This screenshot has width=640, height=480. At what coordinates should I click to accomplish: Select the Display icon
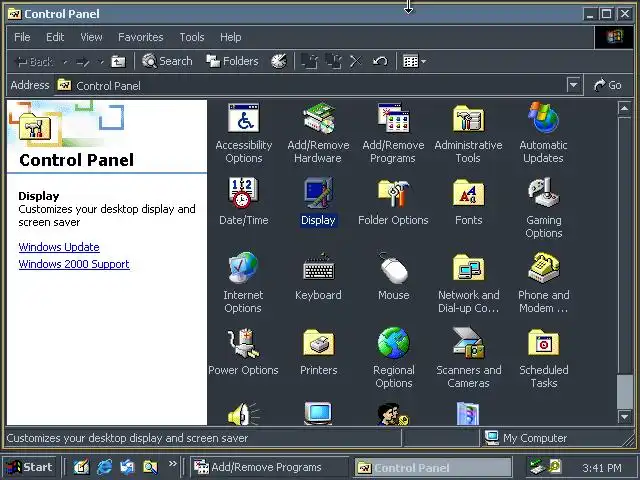(318, 202)
